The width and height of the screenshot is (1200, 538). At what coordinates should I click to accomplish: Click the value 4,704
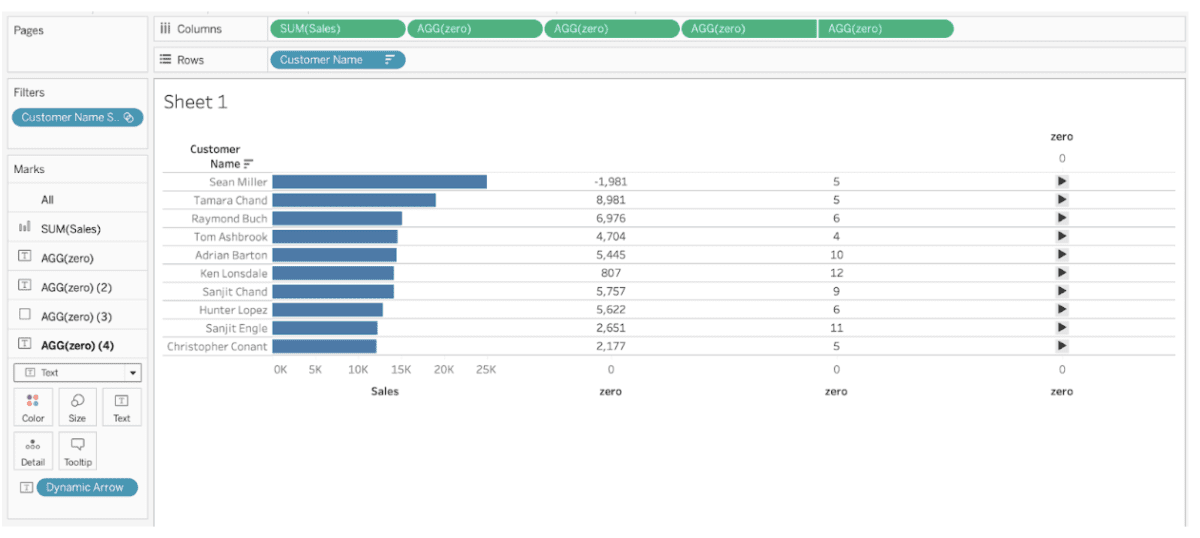pos(610,237)
